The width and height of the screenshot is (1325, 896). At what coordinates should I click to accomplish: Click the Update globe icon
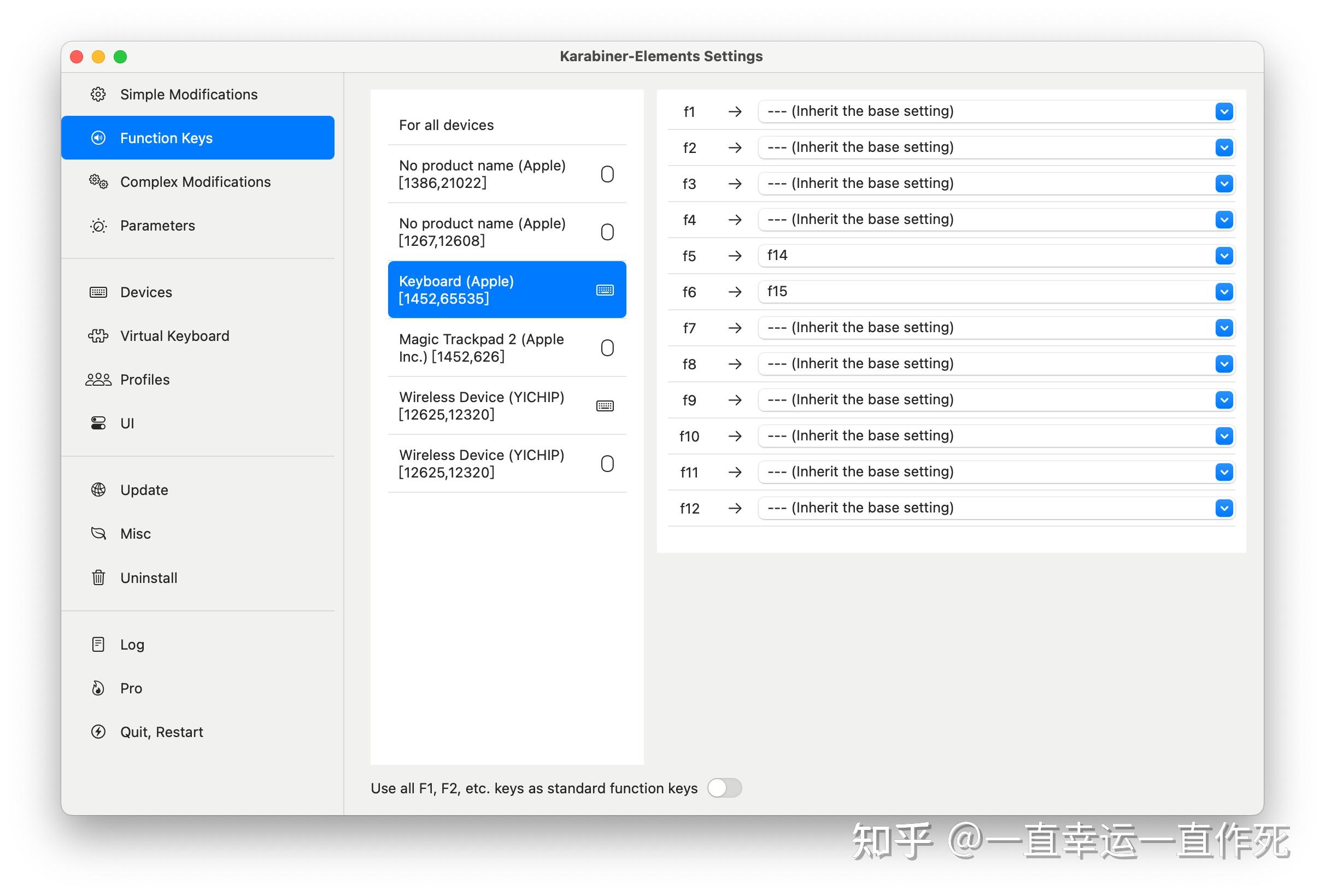click(98, 490)
